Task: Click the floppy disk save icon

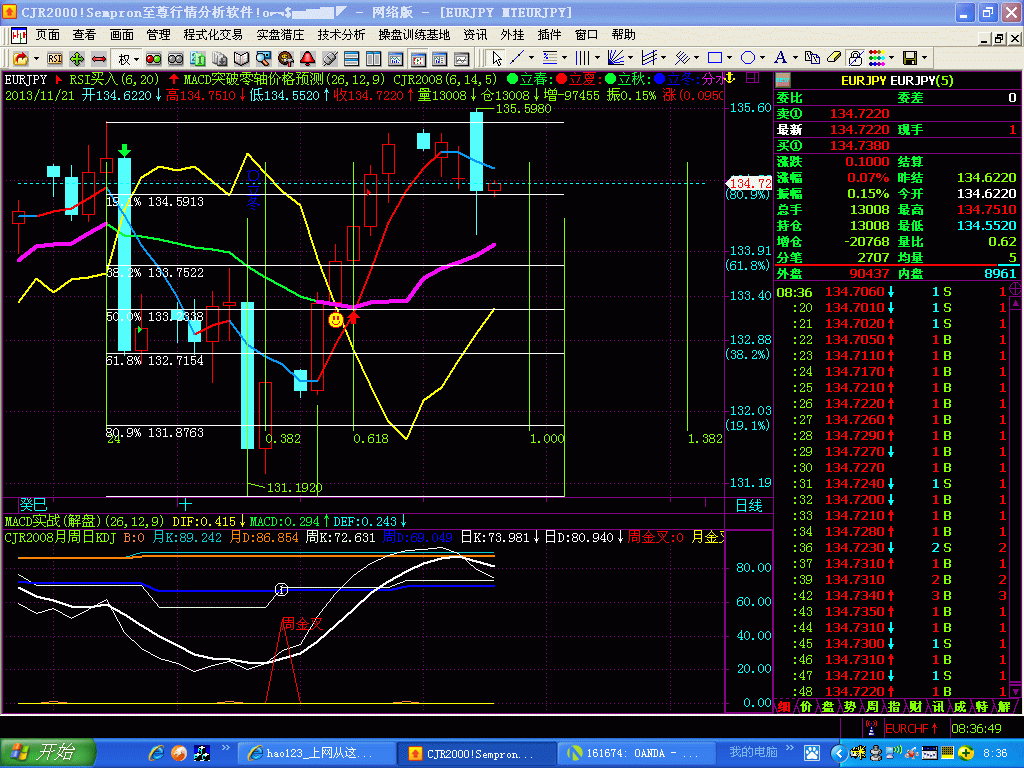Action: pyautogui.click(x=910, y=59)
